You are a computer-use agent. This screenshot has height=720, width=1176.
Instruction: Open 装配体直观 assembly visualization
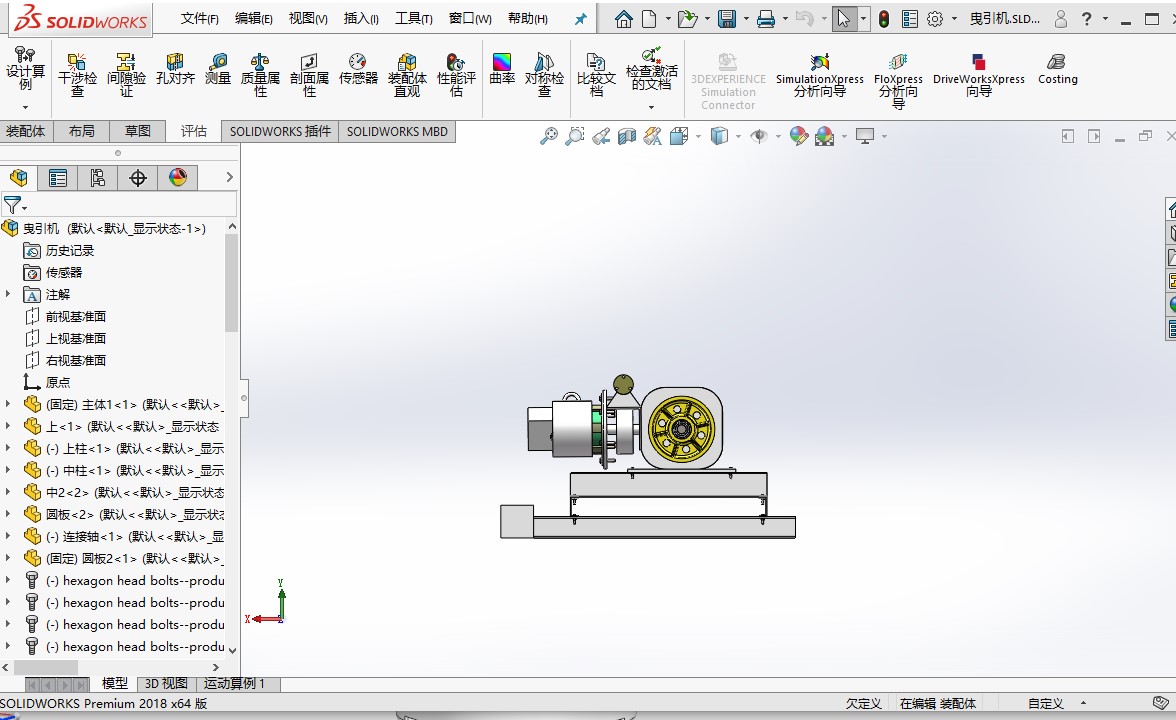click(x=406, y=75)
